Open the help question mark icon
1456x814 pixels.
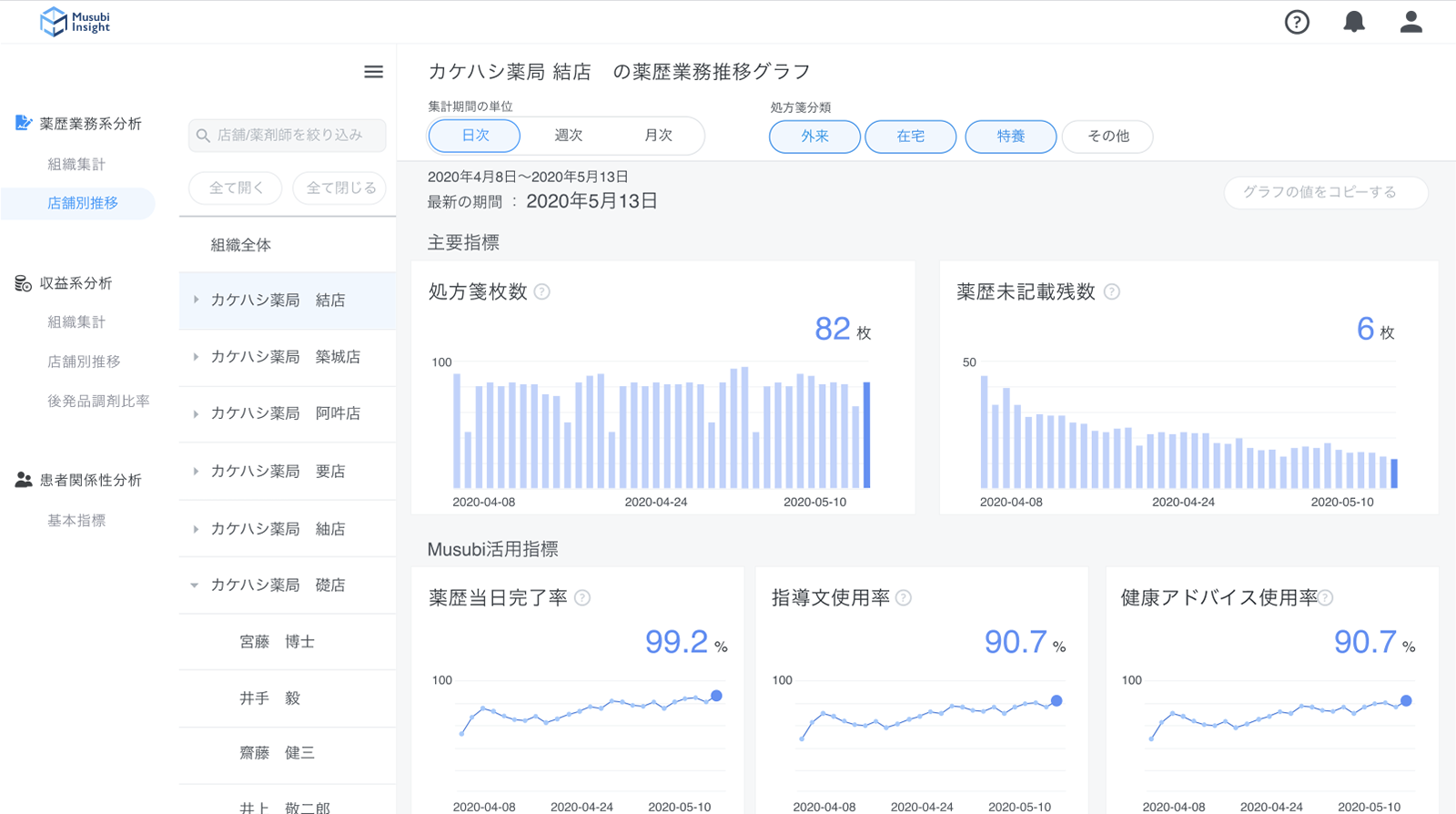click(x=1297, y=22)
